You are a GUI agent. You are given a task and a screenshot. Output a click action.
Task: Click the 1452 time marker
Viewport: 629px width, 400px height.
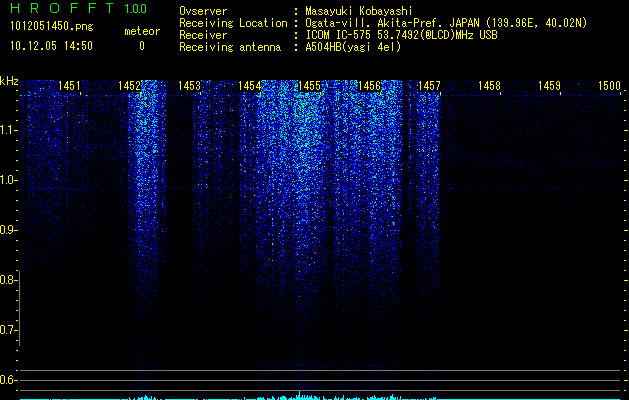130,85
